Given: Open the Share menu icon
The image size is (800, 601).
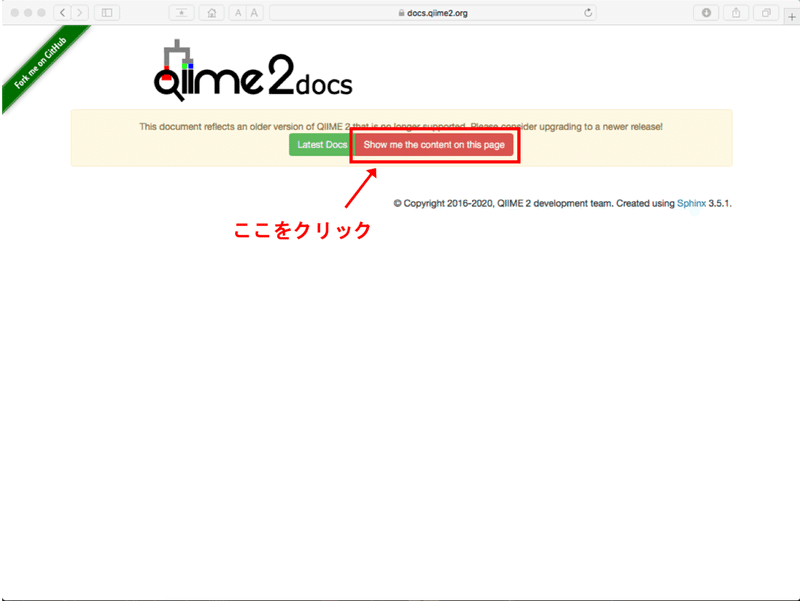Looking at the screenshot, I should (736, 13).
